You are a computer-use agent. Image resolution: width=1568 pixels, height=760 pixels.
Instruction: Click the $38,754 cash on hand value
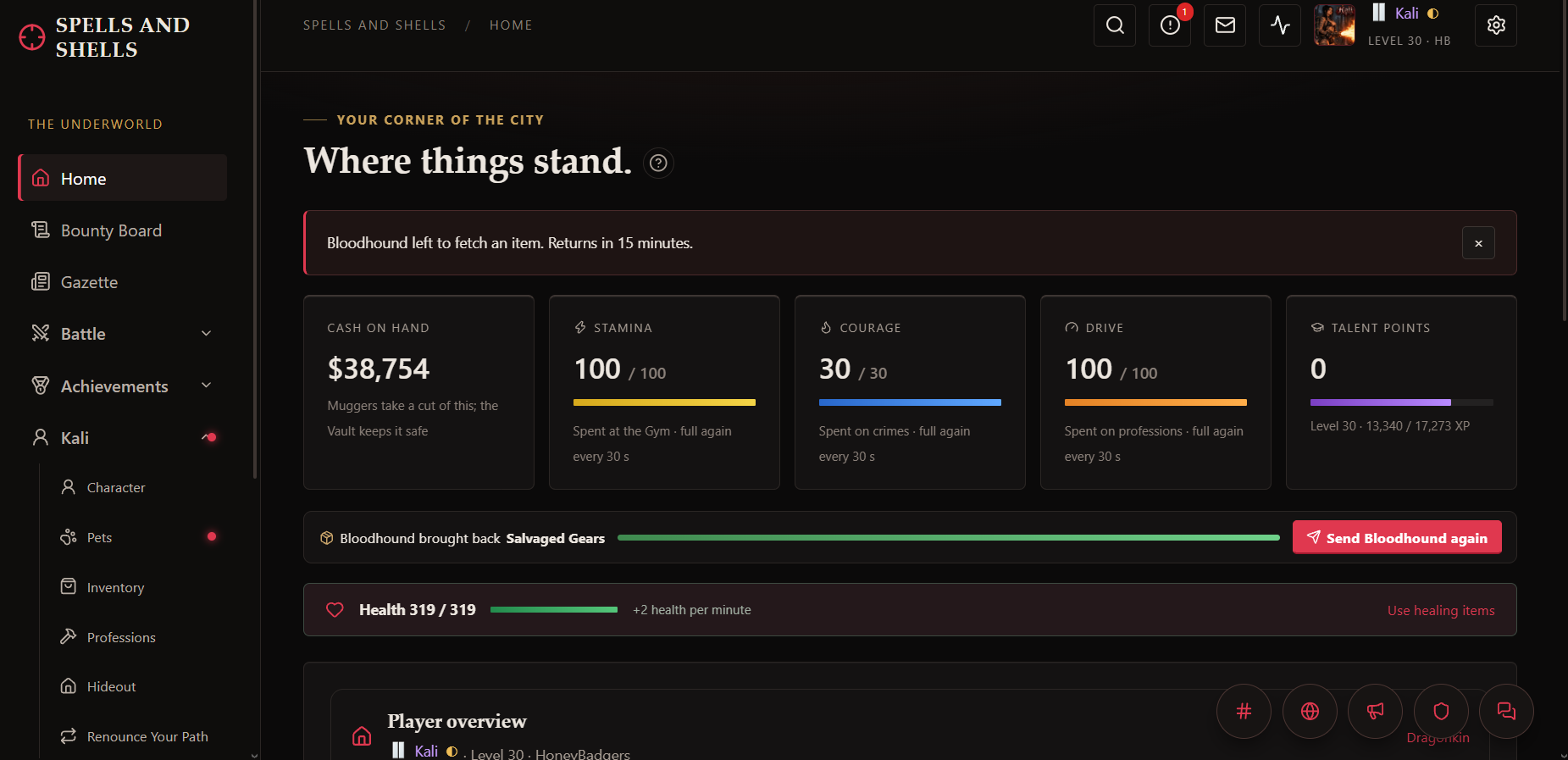point(379,369)
